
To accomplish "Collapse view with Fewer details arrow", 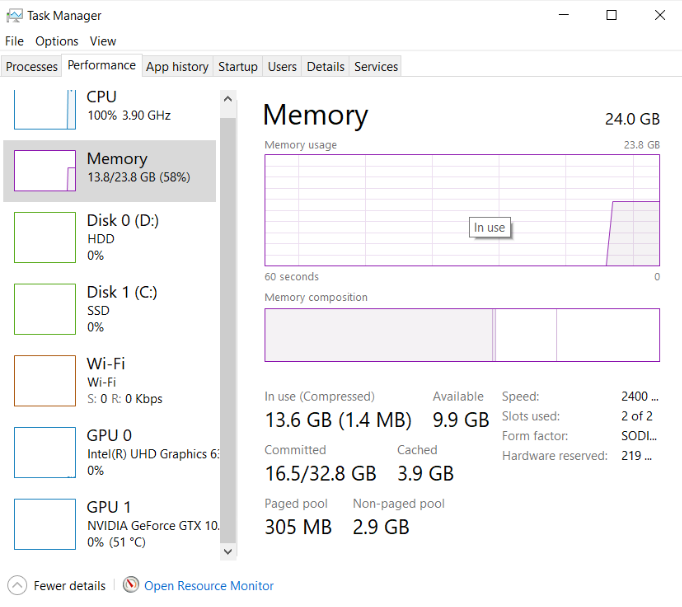I will tap(17, 585).
